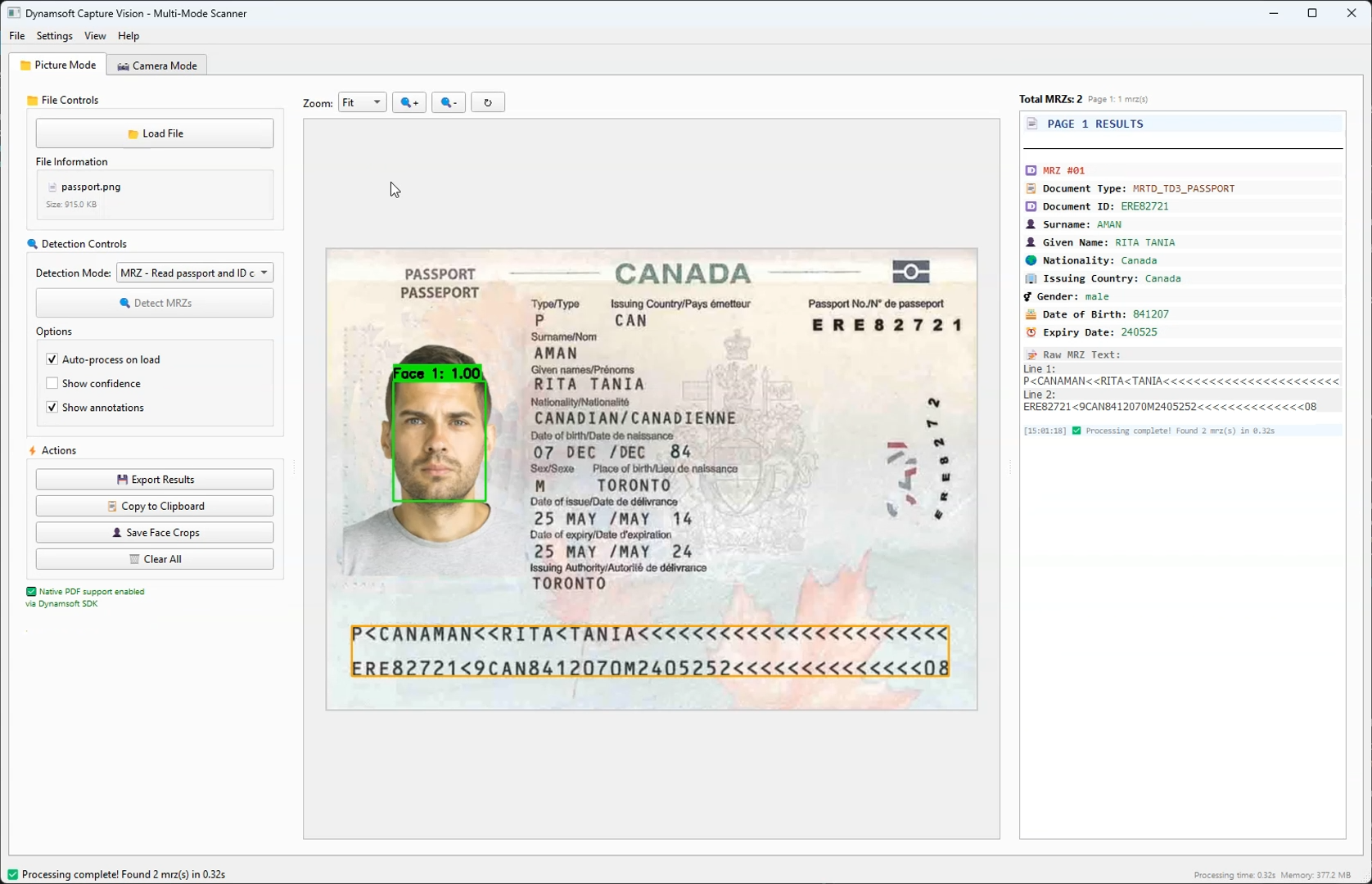Screen dimensions: 1372x884
Task: Open the Settings menu
Action: click(53, 35)
